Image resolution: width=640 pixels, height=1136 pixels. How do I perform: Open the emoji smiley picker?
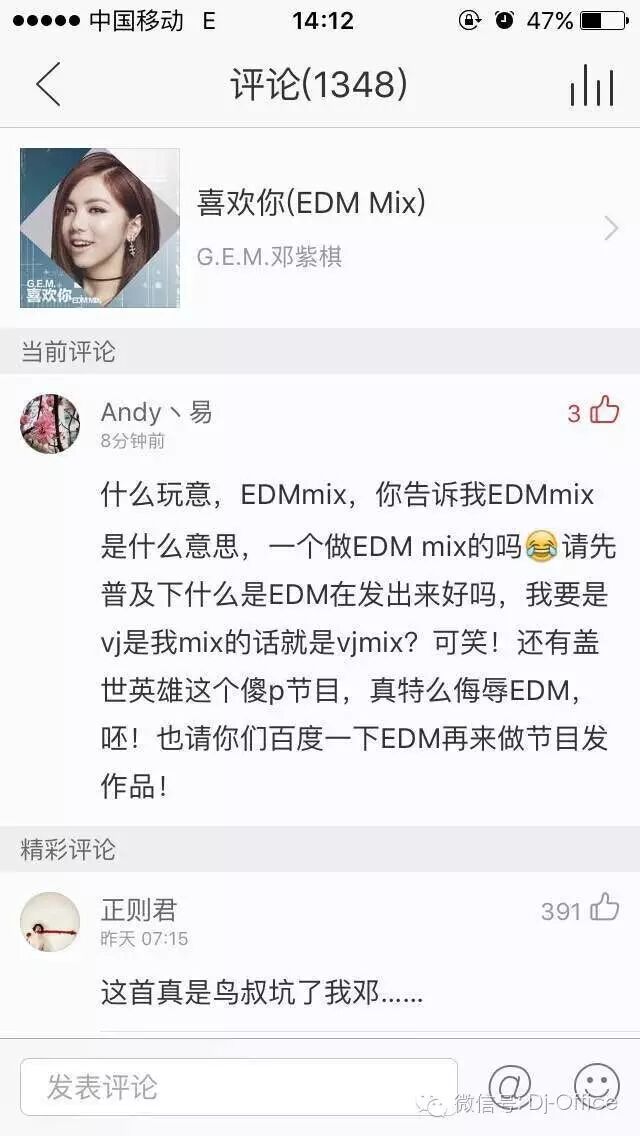point(597,1086)
